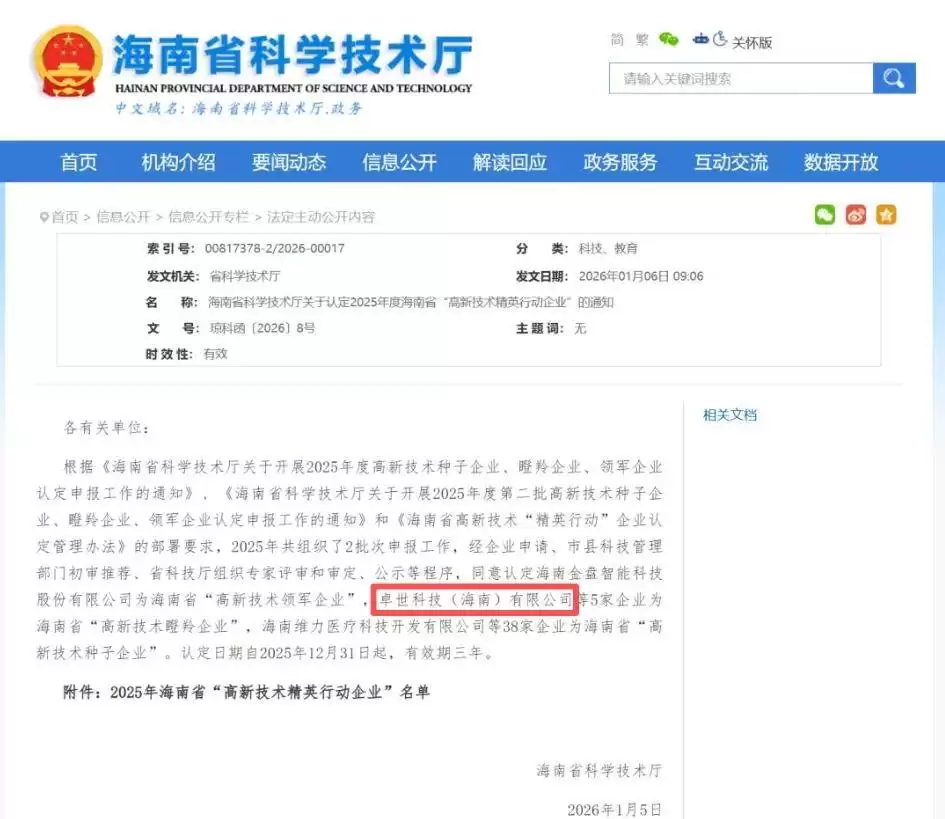The height and width of the screenshot is (819, 945).
Task: Open the WeChat icon in header
Action: click(668, 40)
